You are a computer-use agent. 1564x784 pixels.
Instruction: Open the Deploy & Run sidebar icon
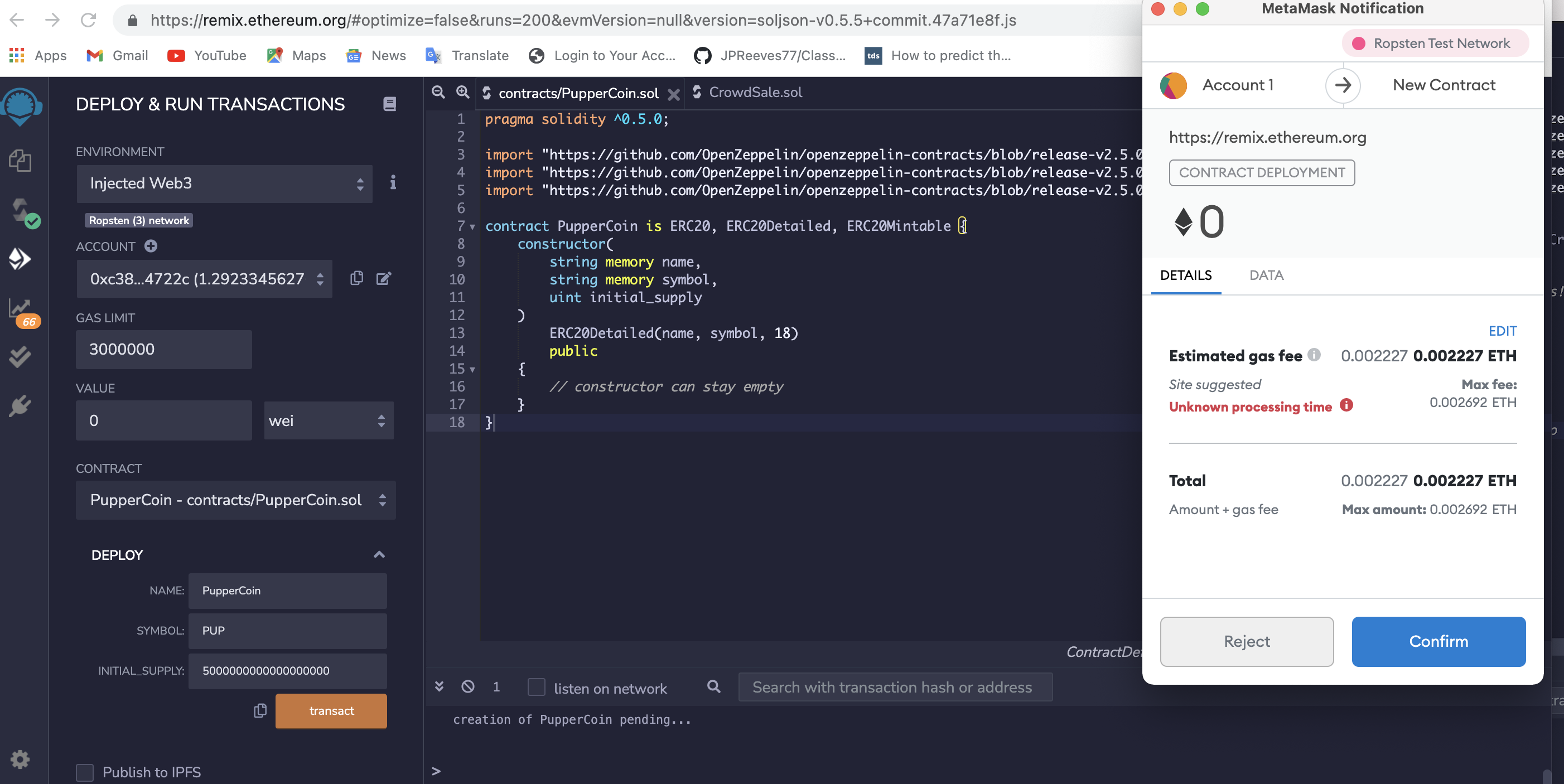tap(20, 259)
